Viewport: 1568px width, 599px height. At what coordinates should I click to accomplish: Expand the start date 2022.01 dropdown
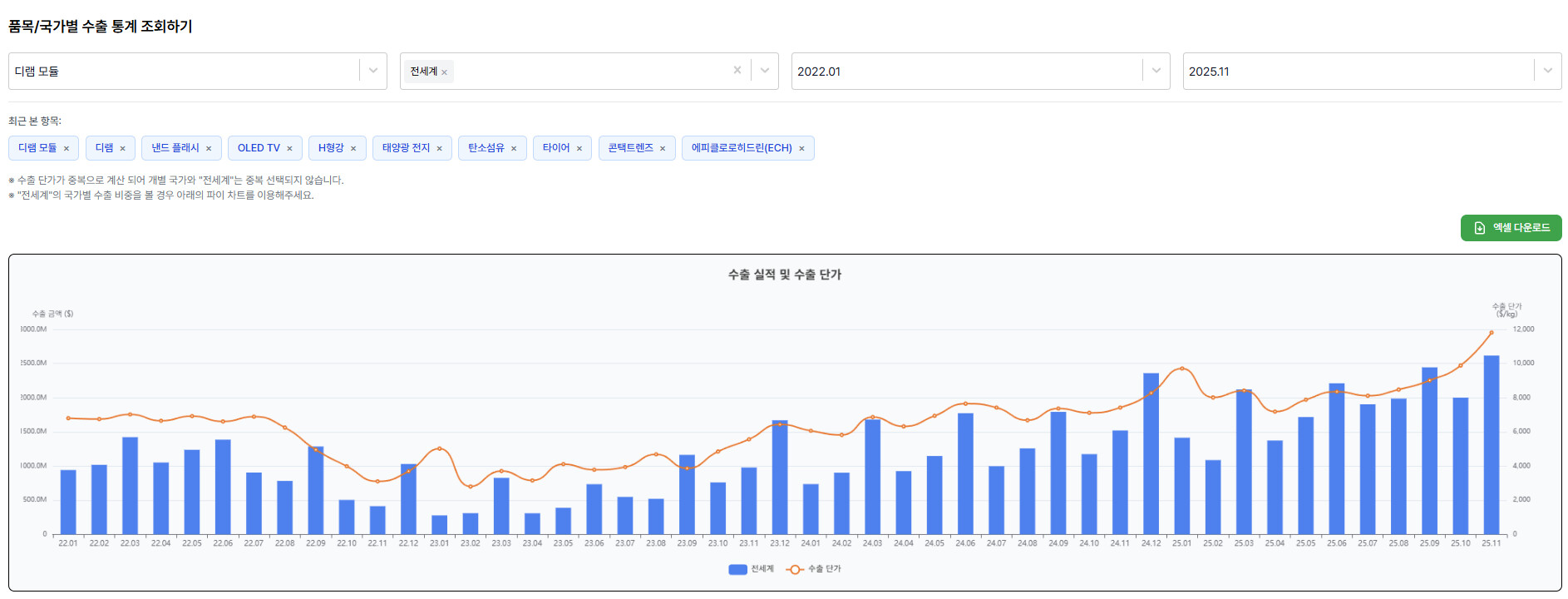coord(1156,71)
